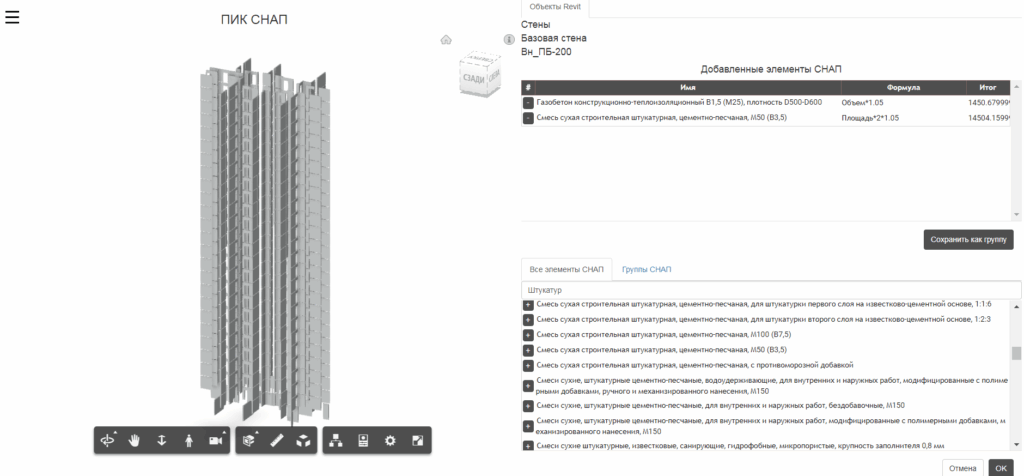Screen dimensions: 1024x476
Task: Select formula Площадь*2*1.05 cell
Action: (871, 118)
